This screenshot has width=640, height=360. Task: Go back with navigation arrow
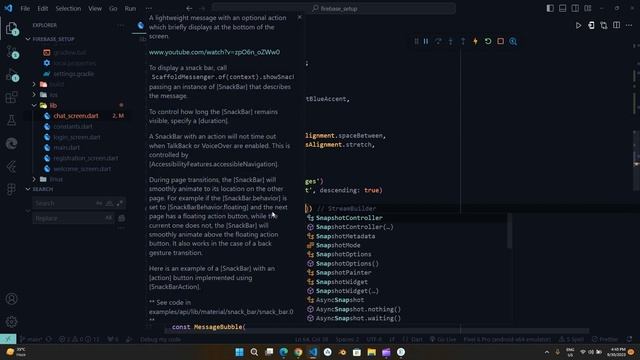(x=189, y=8)
